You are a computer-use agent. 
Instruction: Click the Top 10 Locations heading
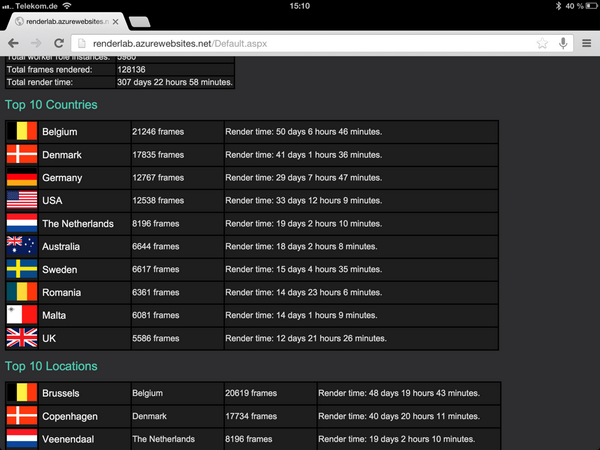click(x=51, y=366)
